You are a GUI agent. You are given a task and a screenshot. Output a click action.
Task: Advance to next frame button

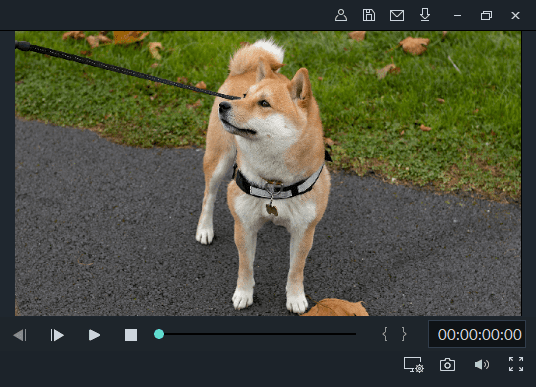point(57,335)
